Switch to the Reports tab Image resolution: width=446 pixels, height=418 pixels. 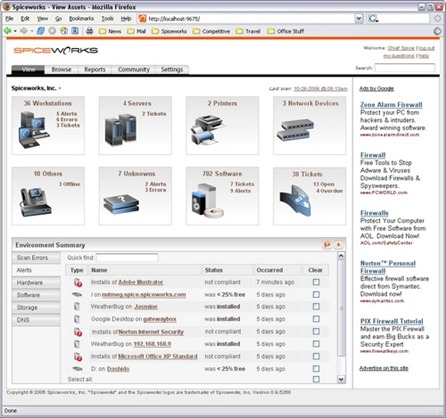tap(95, 69)
